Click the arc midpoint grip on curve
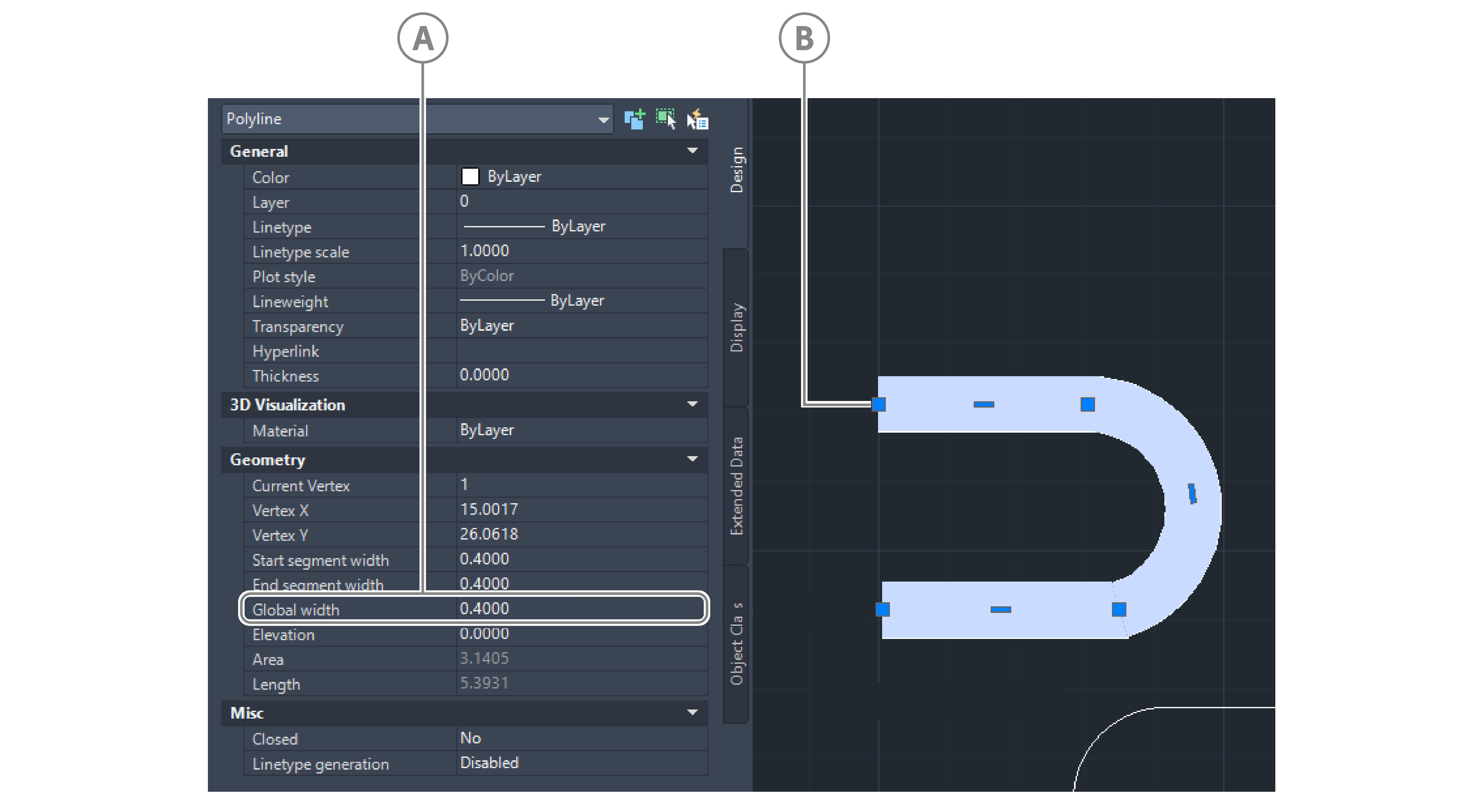This screenshot has height=812, width=1482. click(x=1192, y=493)
